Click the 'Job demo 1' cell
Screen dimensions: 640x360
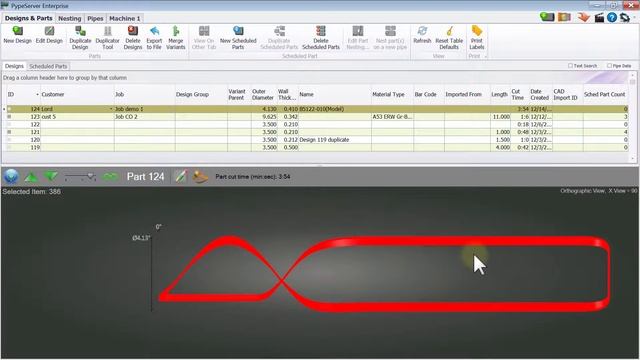144,109
